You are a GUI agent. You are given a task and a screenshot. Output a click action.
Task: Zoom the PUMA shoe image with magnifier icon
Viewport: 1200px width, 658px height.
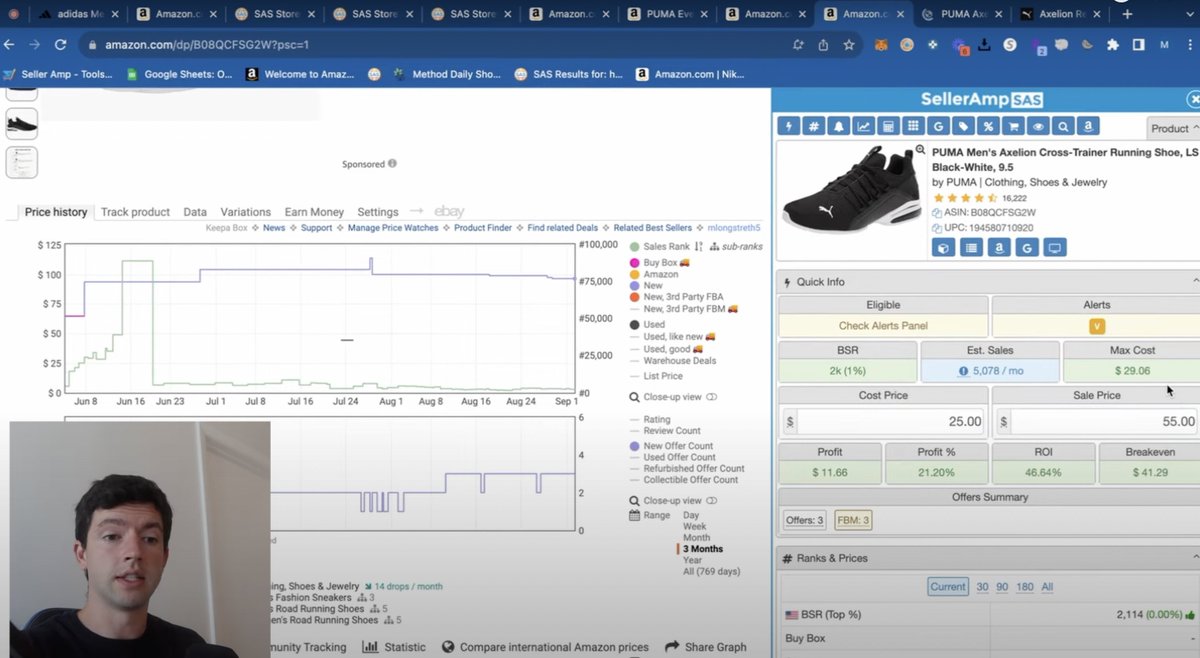pos(920,150)
